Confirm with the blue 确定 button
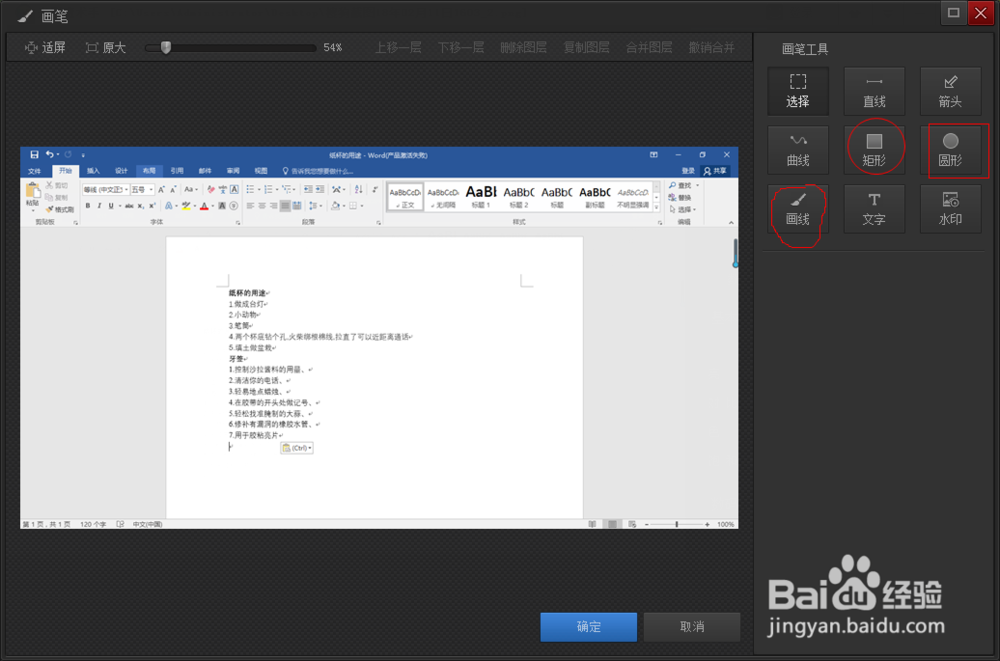The height and width of the screenshot is (661, 1000). [589, 627]
